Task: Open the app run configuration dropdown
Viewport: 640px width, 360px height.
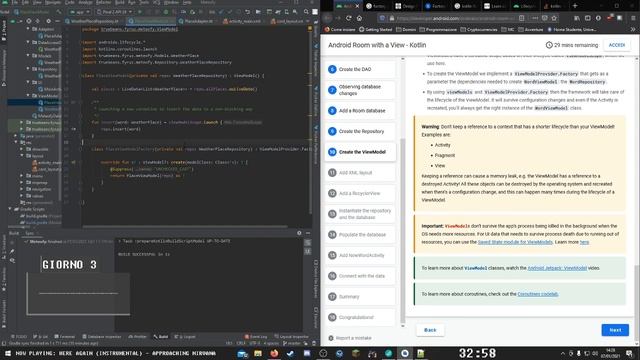Action: pyautogui.click(x=80, y=12)
